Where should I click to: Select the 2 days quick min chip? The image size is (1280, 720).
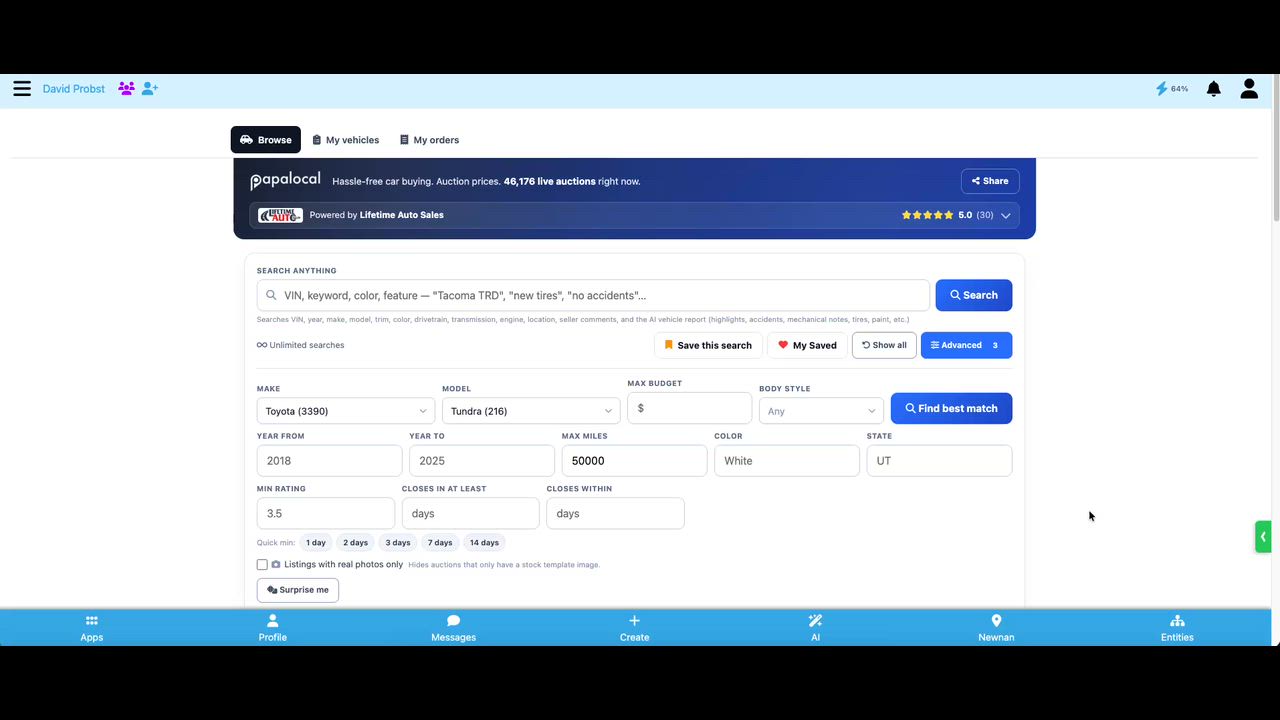(356, 543)
